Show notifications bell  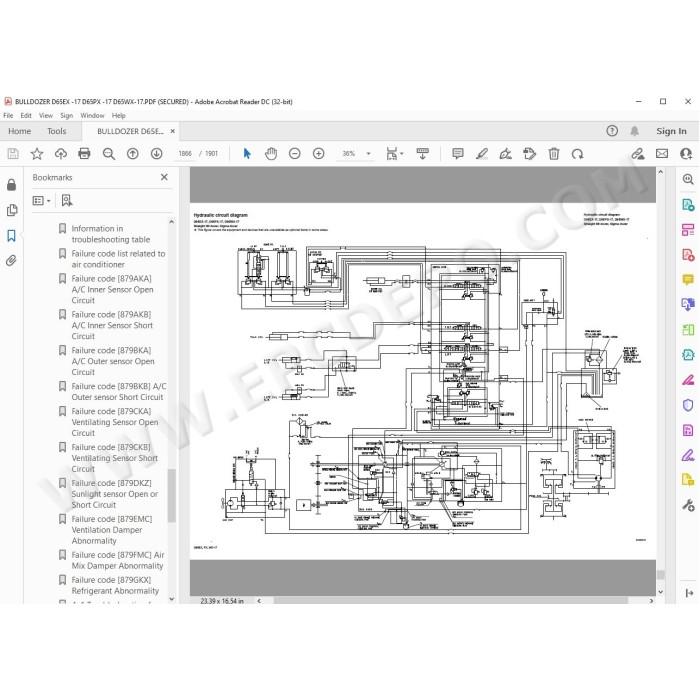click(634, 131)
